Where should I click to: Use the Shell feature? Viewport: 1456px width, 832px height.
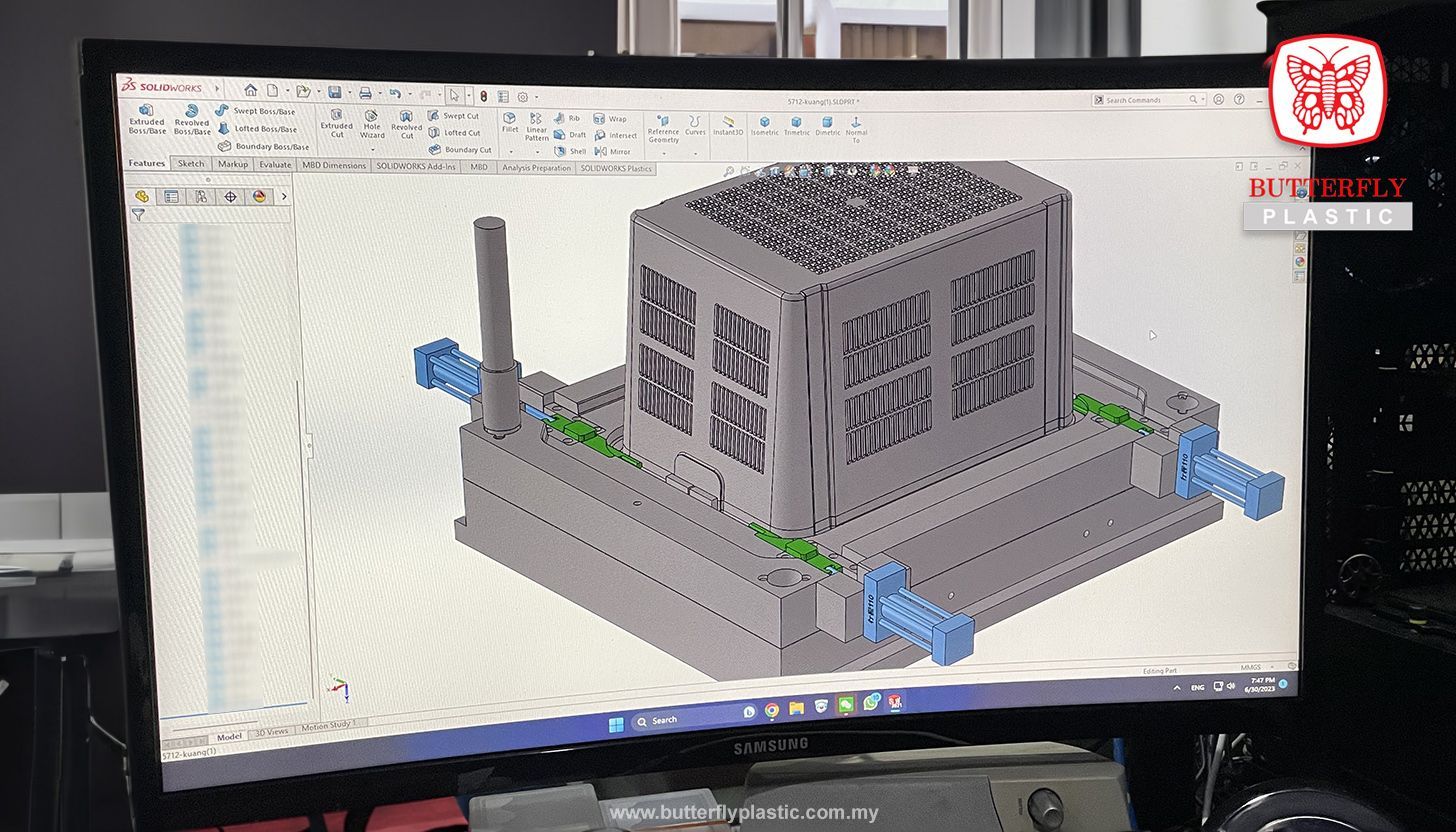[x=570, y=152]
